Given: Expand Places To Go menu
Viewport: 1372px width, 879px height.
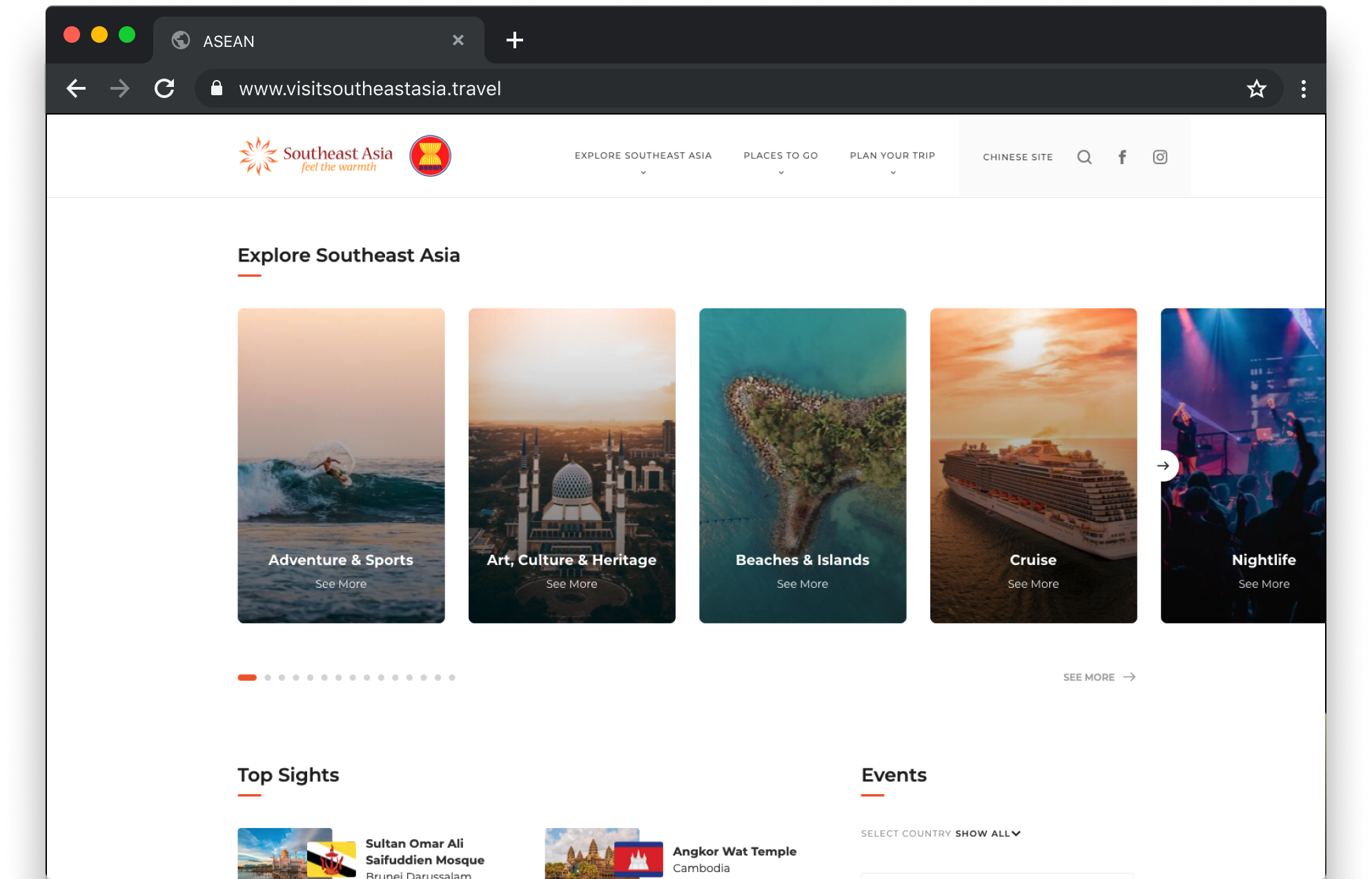Looking at the screenshot, I should (781, 156).
